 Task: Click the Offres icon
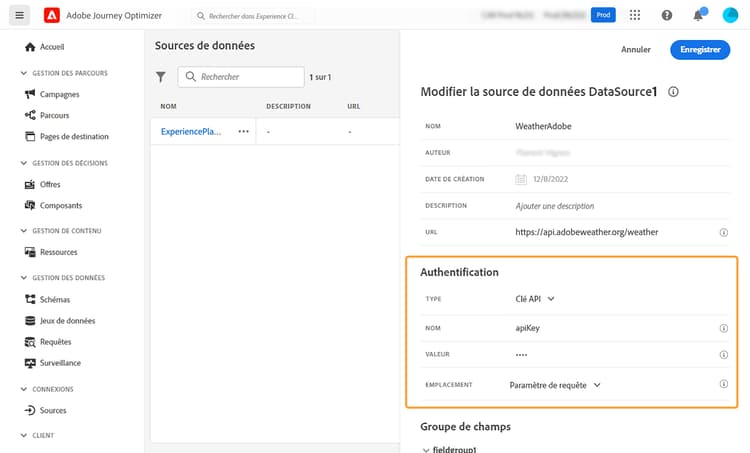[x=30, y=184]
